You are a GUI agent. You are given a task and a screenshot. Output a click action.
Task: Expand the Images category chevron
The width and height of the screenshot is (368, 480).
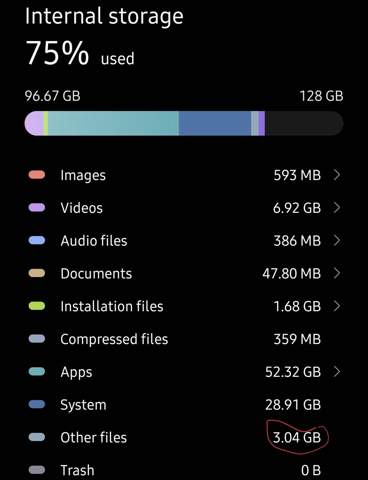(x=337, y=175)
